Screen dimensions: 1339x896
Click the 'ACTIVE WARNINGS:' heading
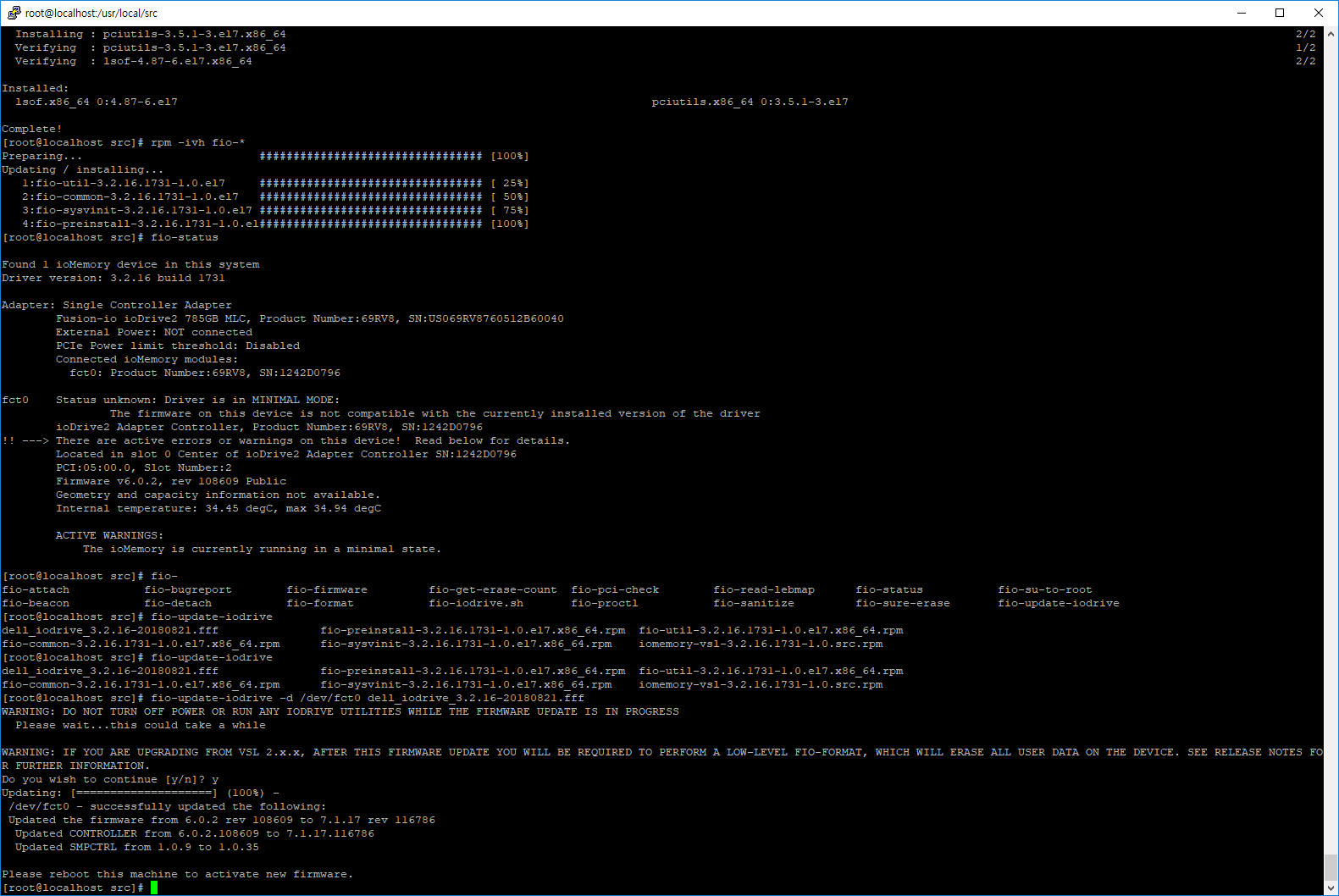pyautogui.click(x=110, y=535)
